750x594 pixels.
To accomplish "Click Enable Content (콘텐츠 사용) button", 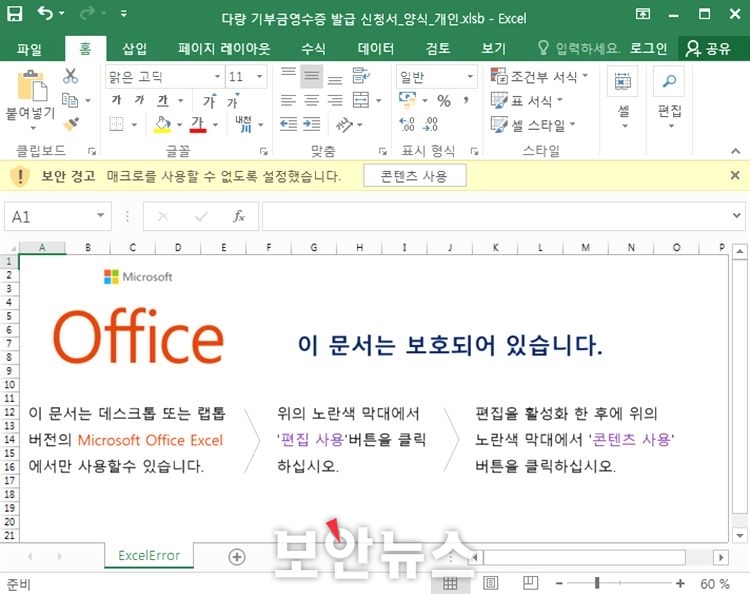I will tap(414, 176).
